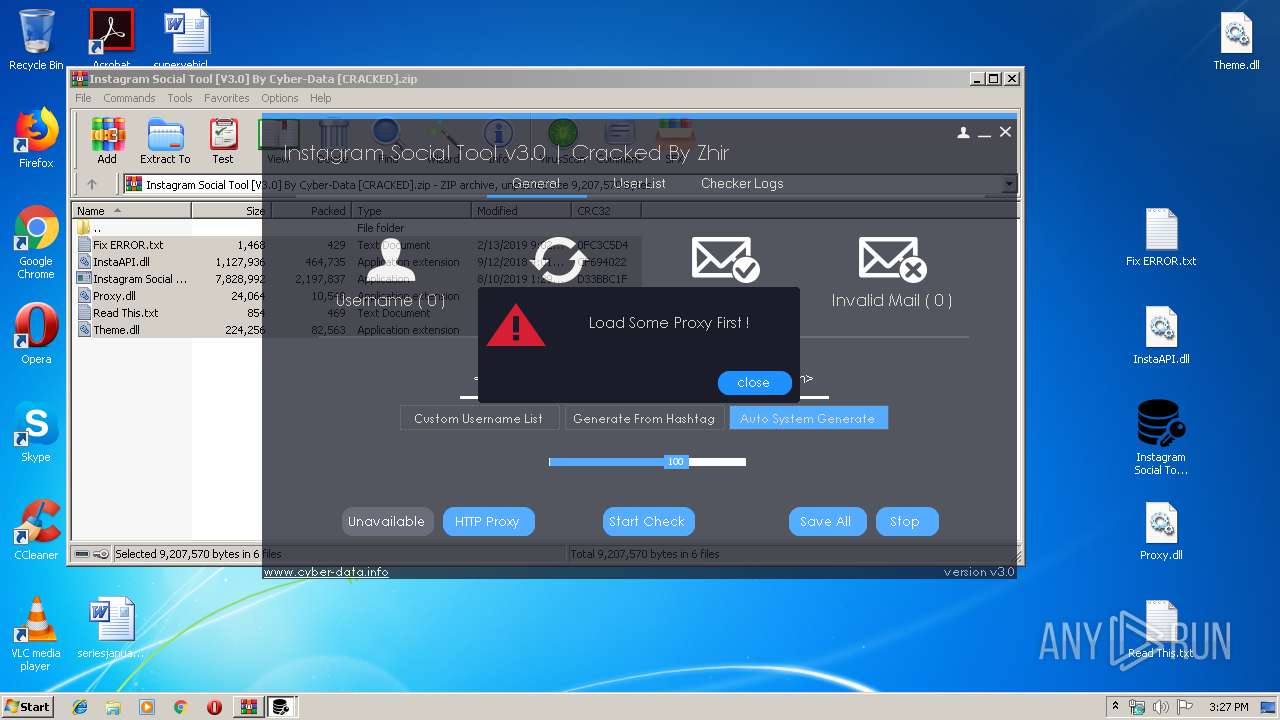Open WinRAR Favorites menu

tap(227, 98)
